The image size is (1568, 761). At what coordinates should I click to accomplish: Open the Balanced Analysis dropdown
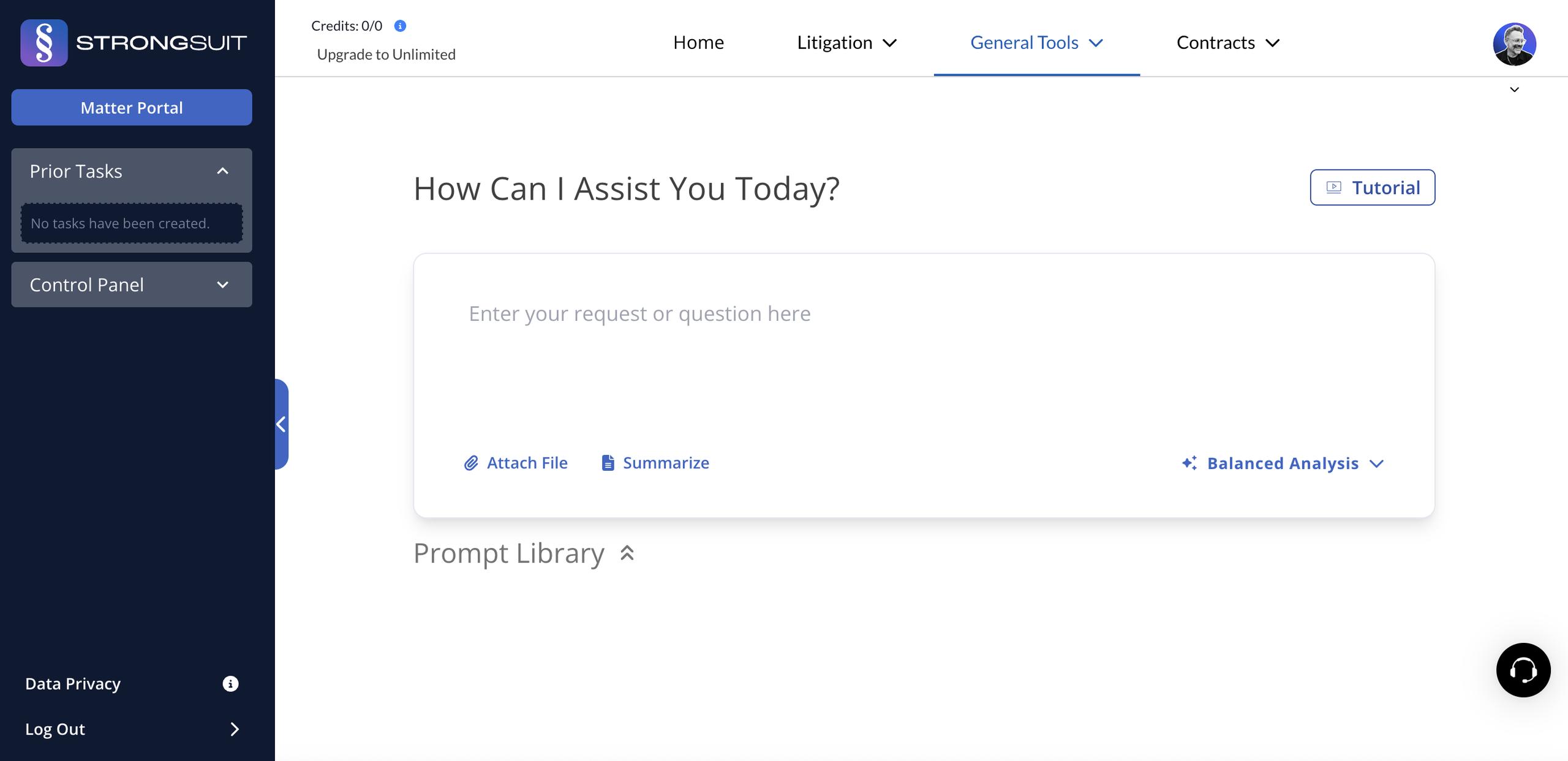click(1283, 463)
